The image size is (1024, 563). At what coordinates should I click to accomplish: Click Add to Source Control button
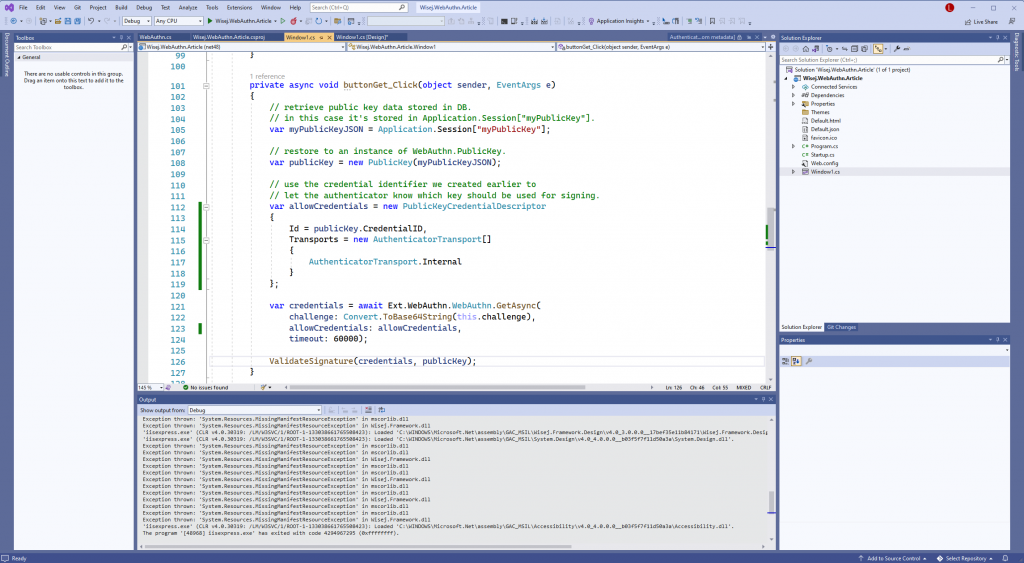892,558
